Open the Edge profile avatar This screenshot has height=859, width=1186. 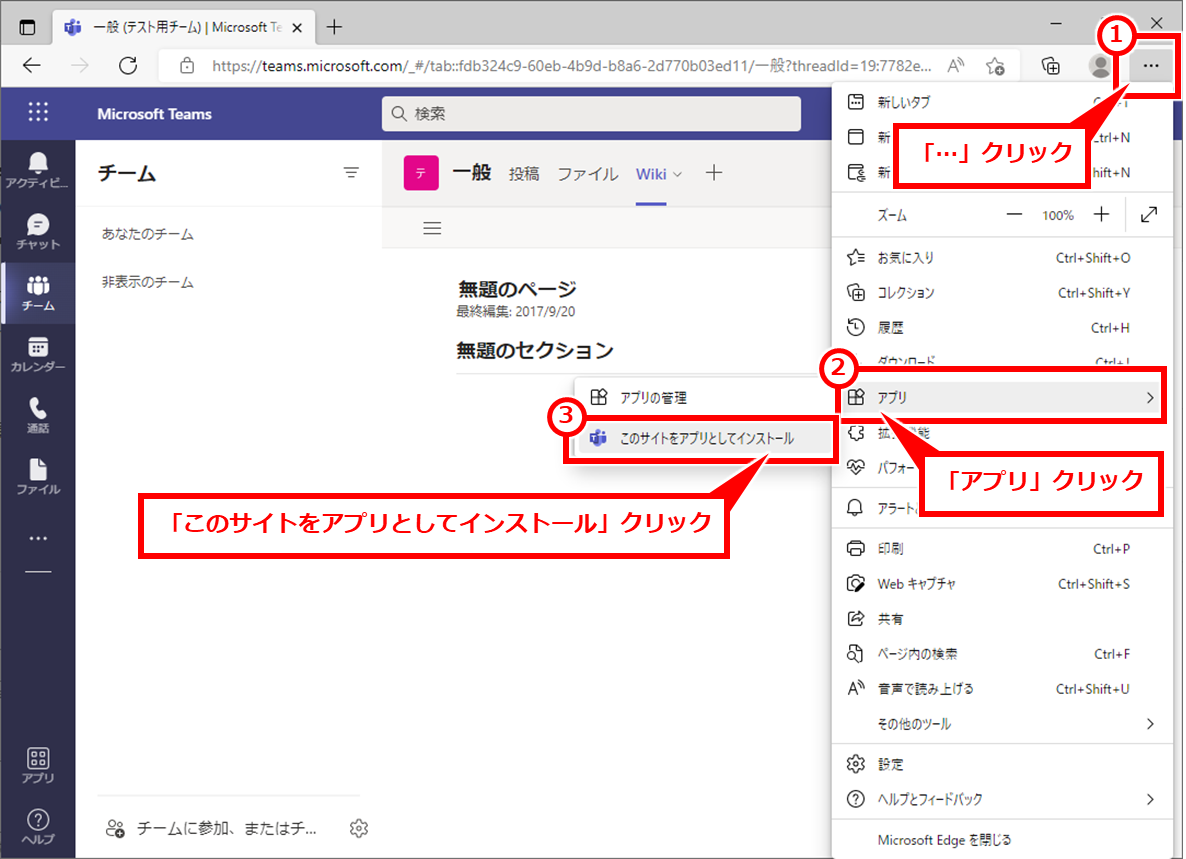pyautogui.click(x=1100, y=66)
